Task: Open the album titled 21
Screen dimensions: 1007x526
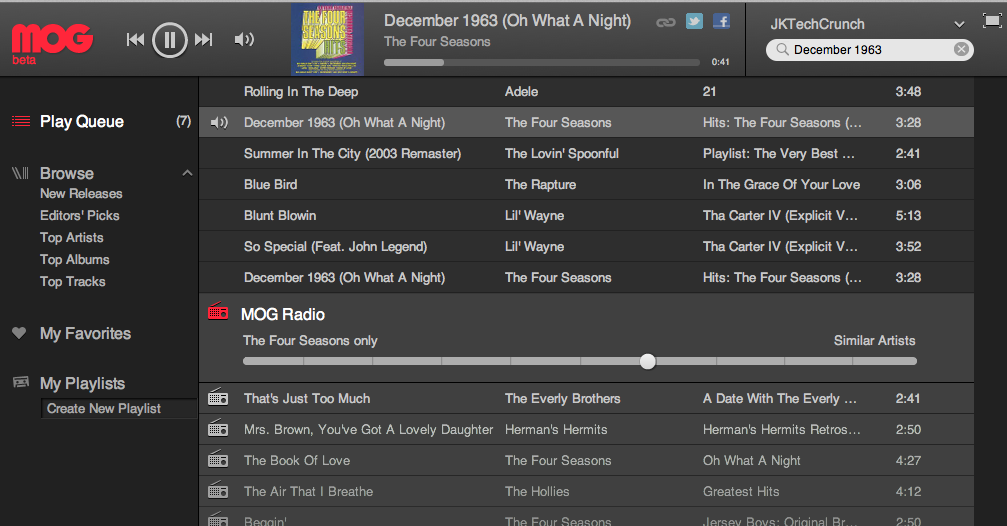Action: 709,92
